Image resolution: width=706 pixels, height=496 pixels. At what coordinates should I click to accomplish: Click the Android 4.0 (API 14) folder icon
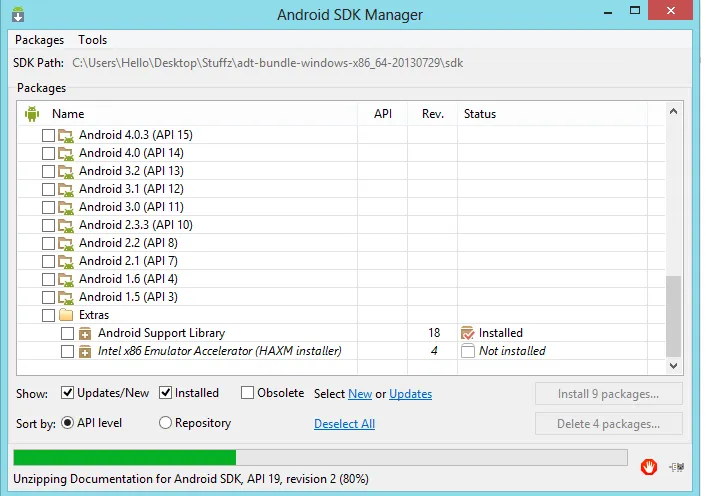pos(66,153)
